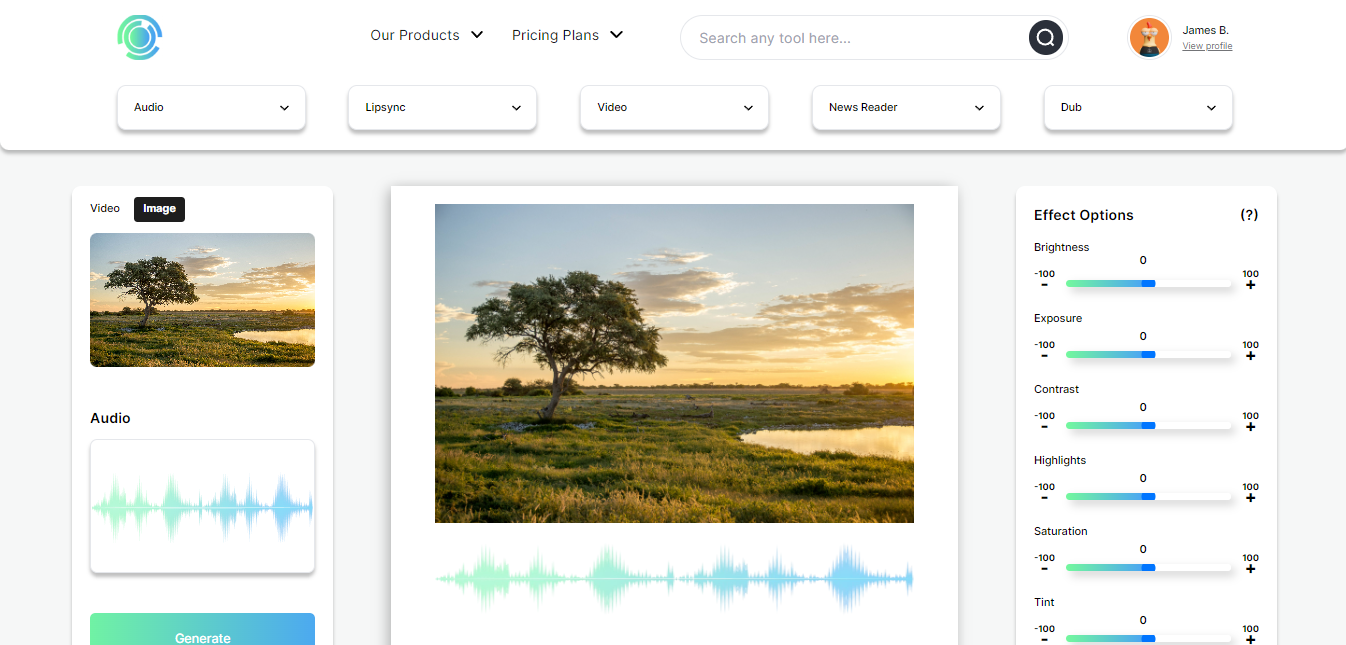Select the Image tab
Screen dimensions: 1346x645
pyautogui.click(x=159, y=209)
